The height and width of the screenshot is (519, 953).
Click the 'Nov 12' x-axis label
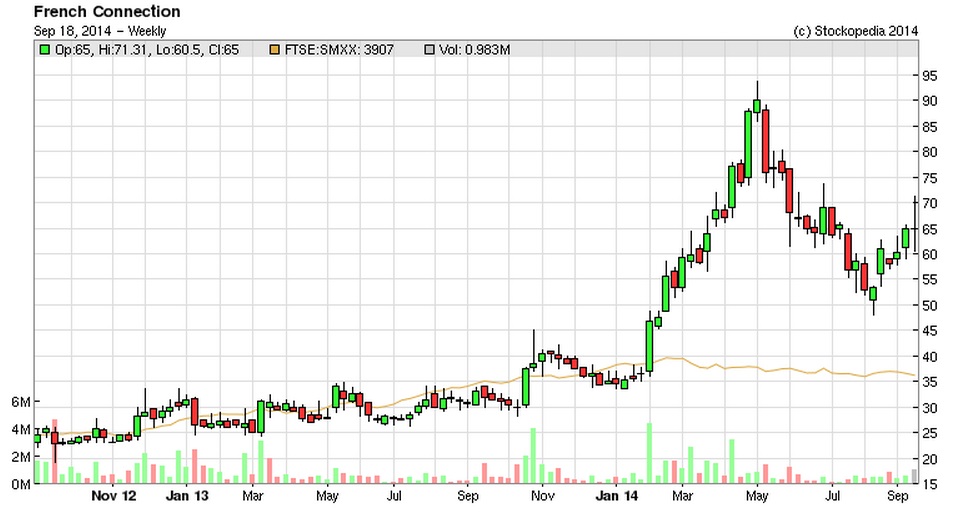(114, 496)
